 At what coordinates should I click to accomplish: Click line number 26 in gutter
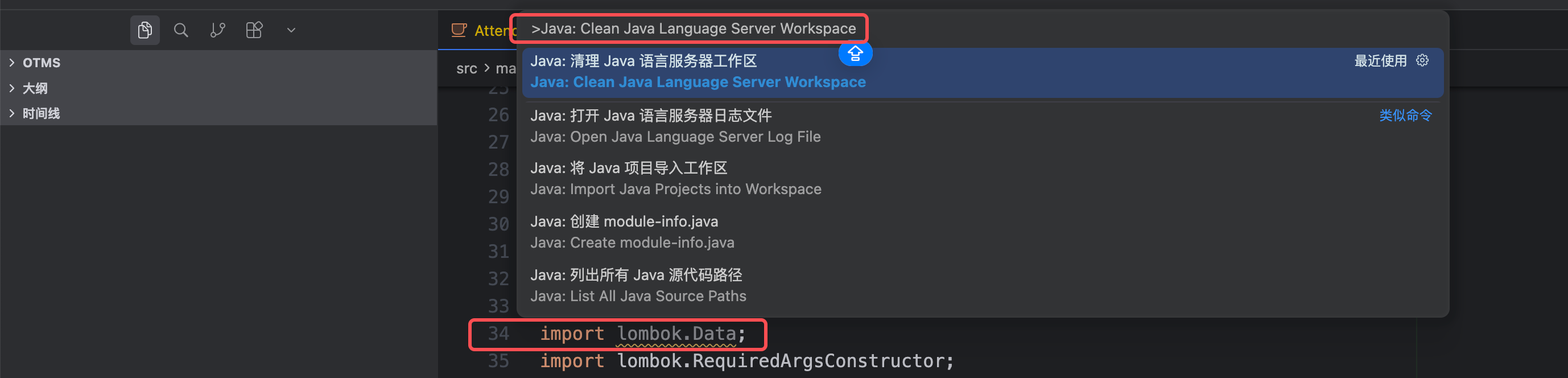click(x=498, y=114)
